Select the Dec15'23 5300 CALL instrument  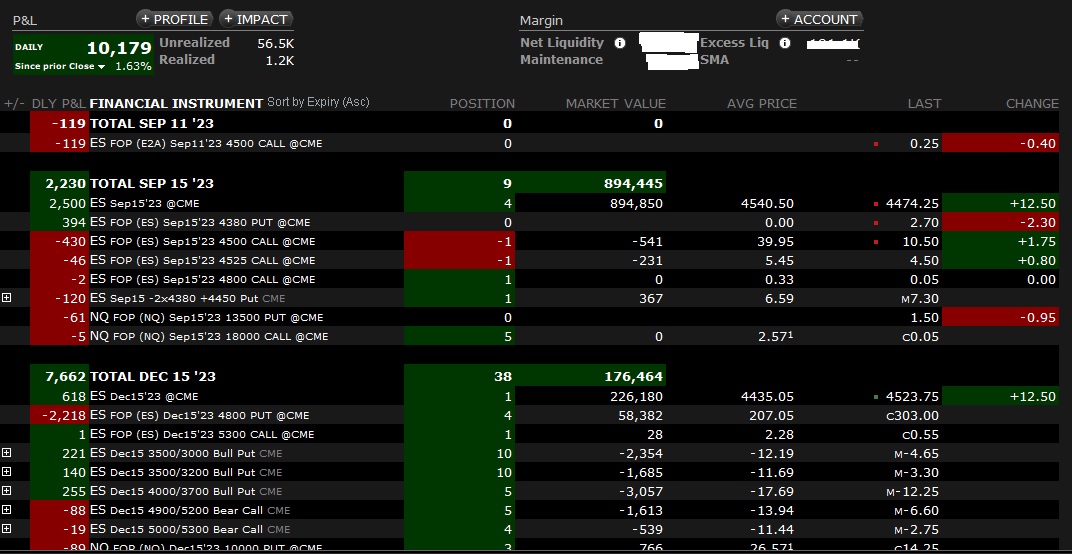click(202, 434)
